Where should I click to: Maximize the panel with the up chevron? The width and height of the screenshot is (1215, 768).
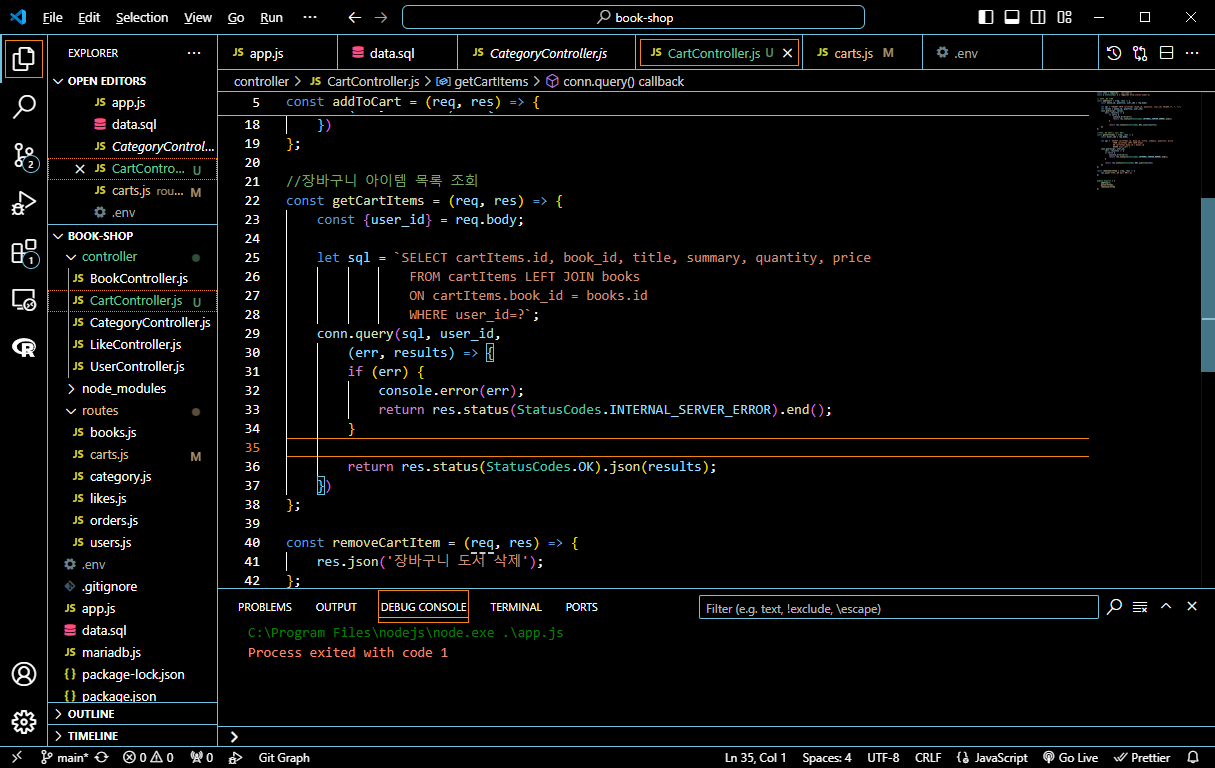[x=1166, y=607]
